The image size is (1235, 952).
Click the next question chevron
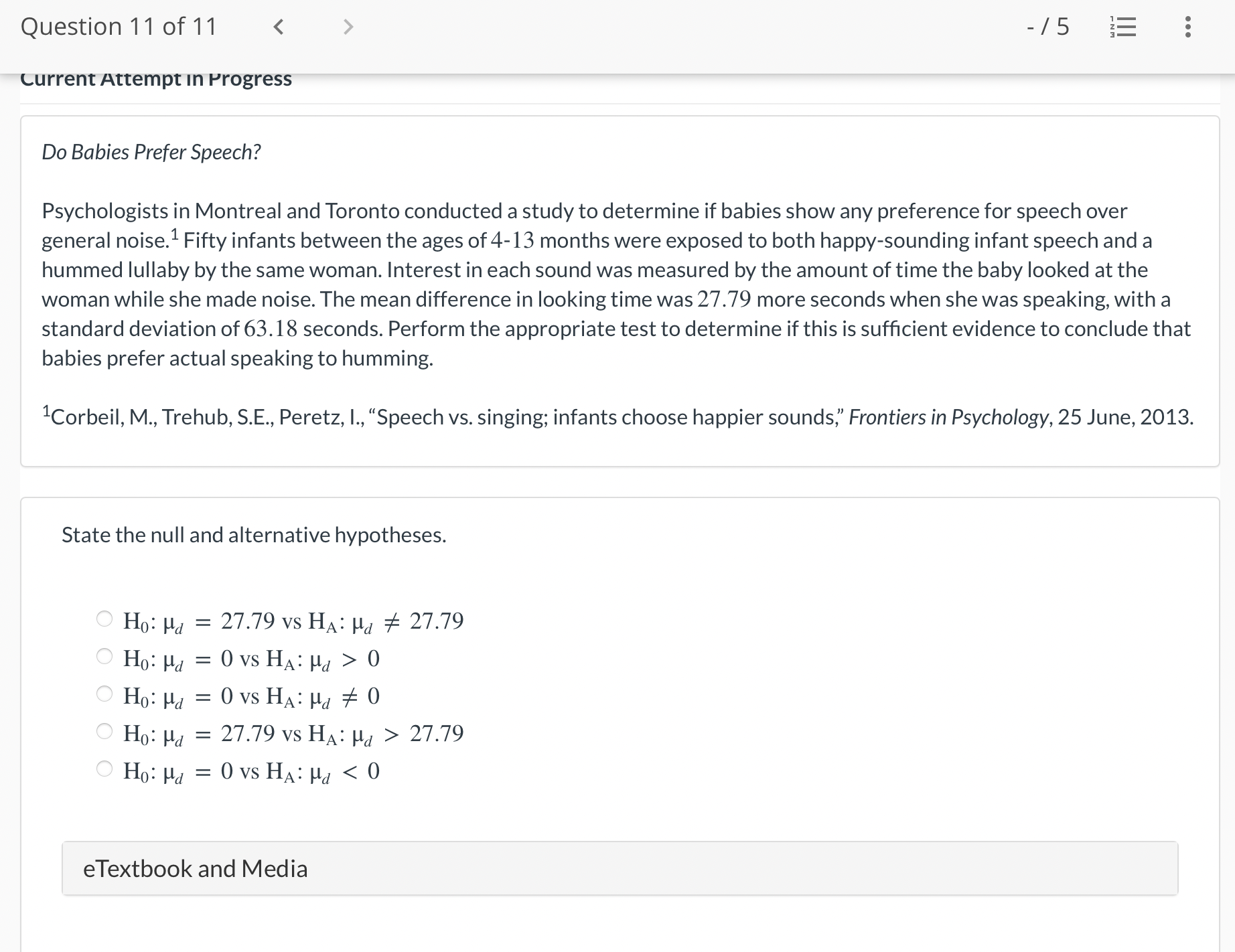[348, 27]
